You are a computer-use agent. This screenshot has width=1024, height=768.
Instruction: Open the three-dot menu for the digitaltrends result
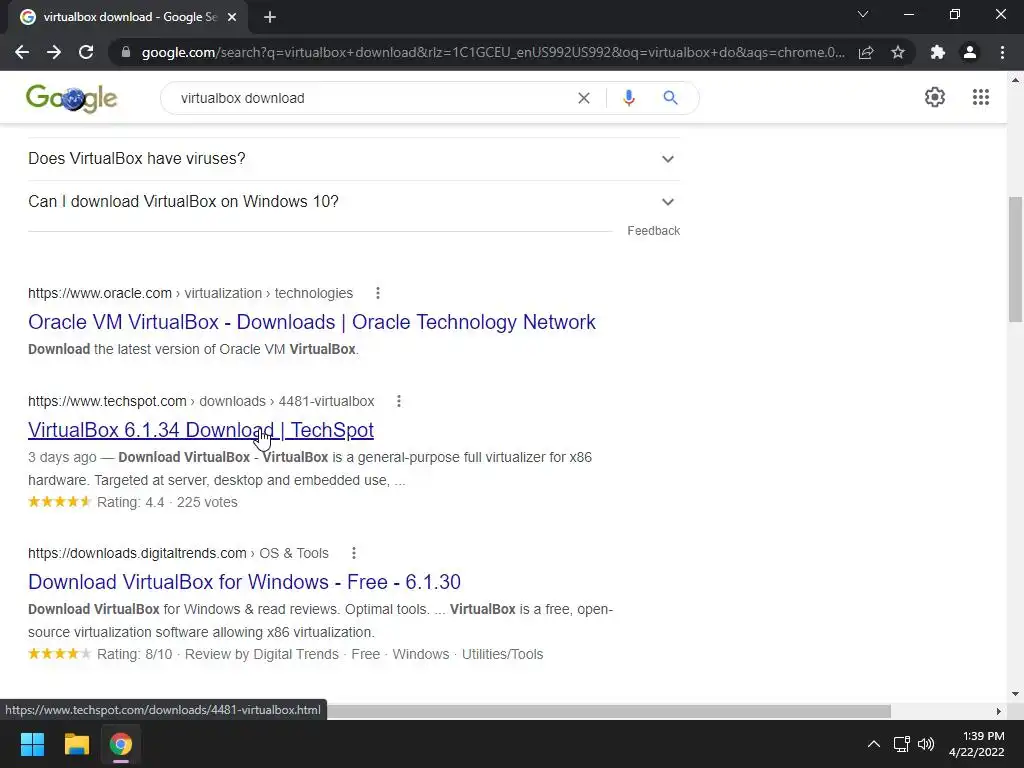click(x=354, y=553)
